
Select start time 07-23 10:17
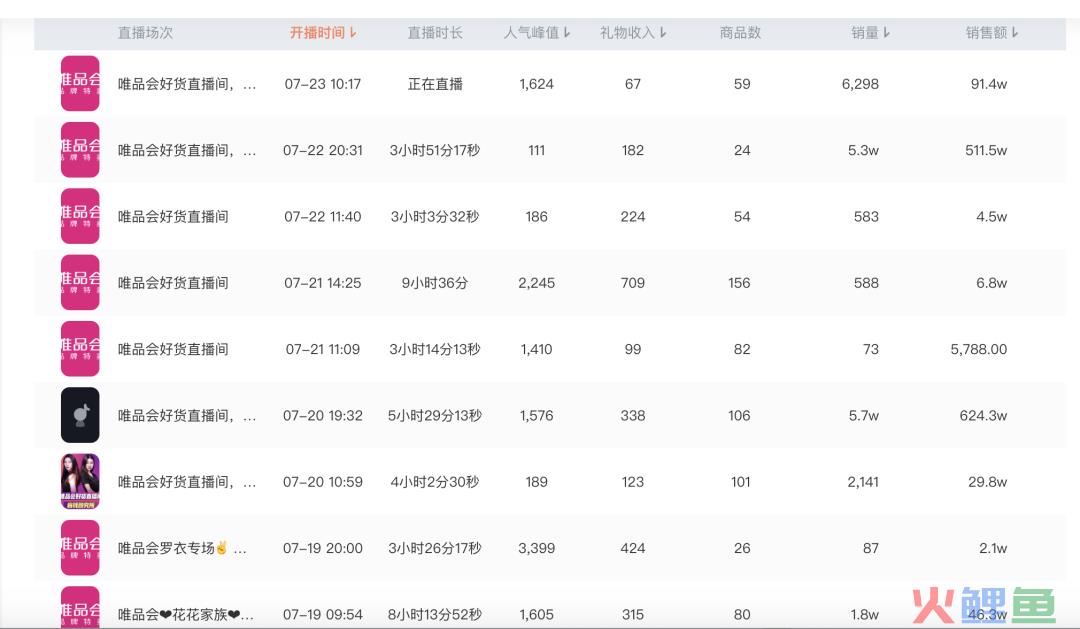pos(322,84)
